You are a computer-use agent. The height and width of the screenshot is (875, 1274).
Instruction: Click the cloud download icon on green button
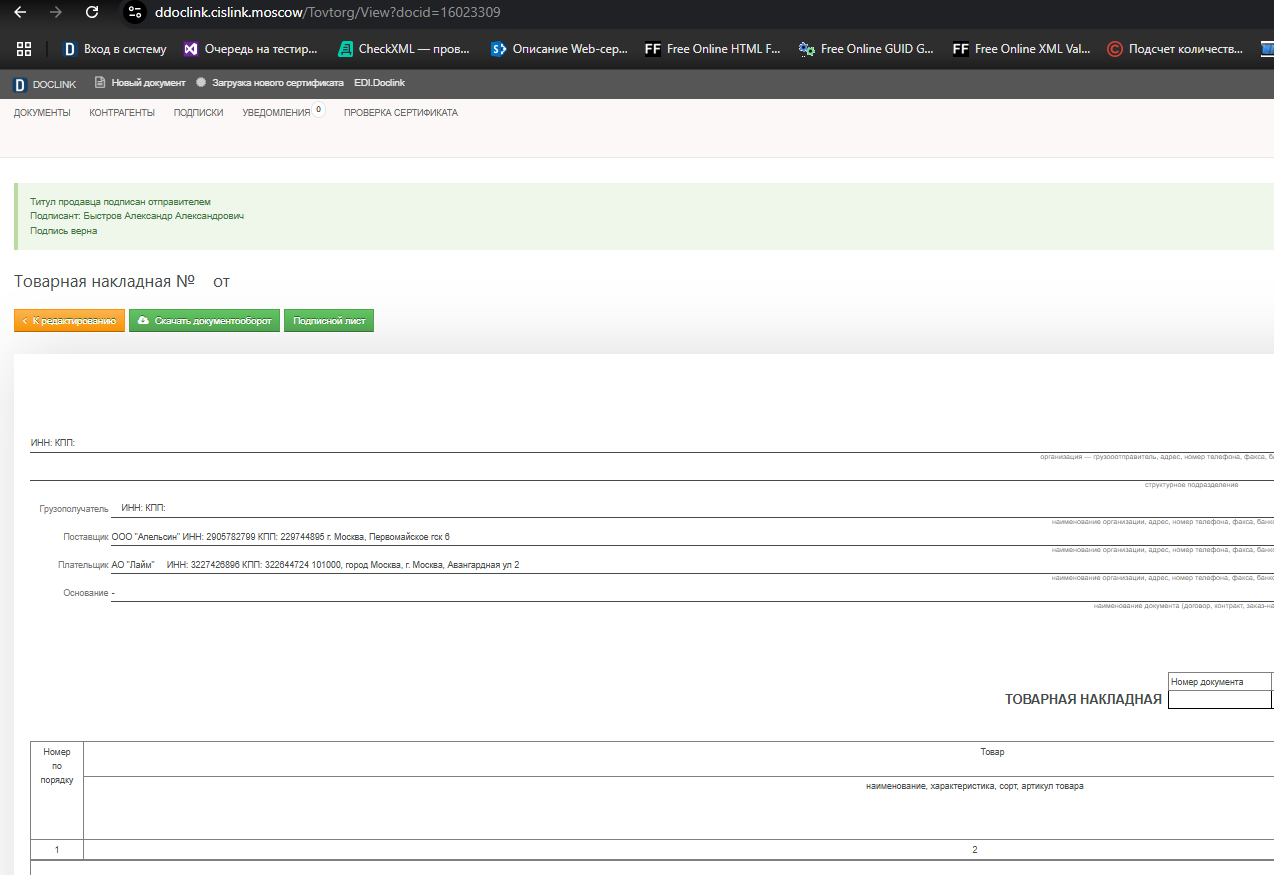pos(143,321)
